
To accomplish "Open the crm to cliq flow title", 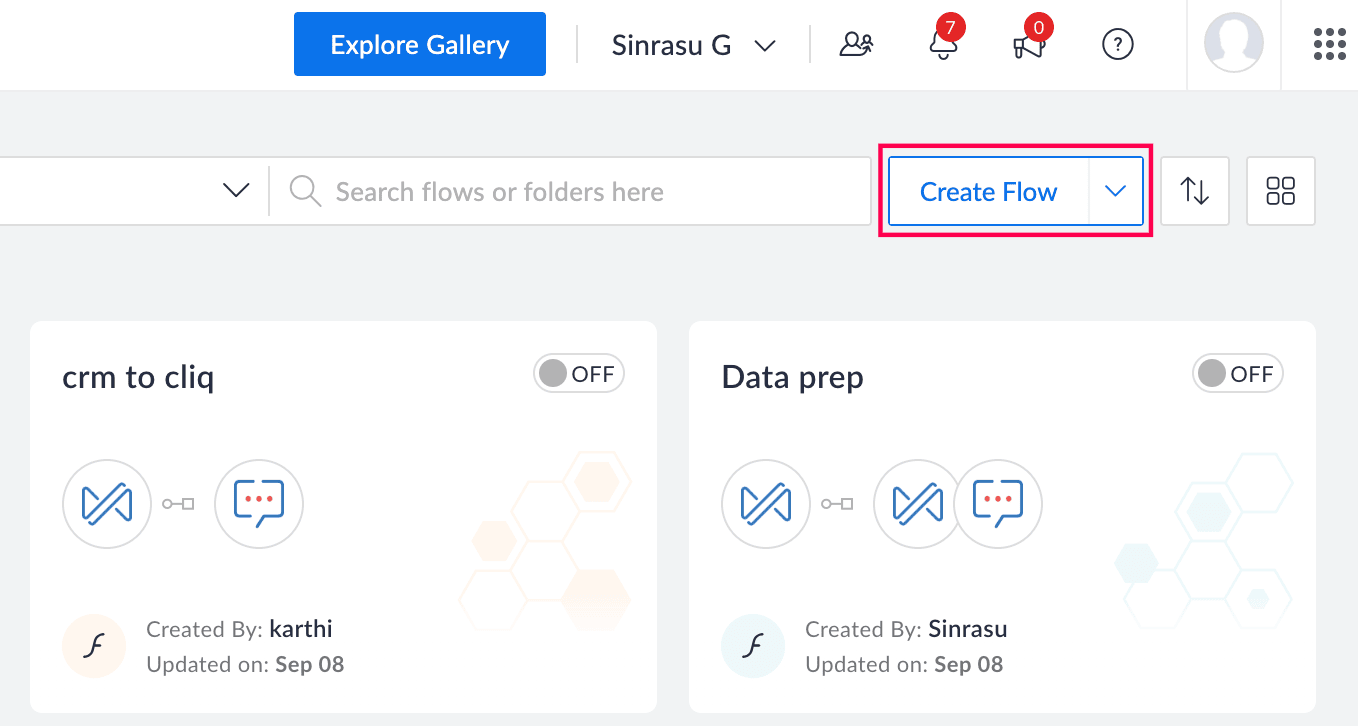I will 138,378.
